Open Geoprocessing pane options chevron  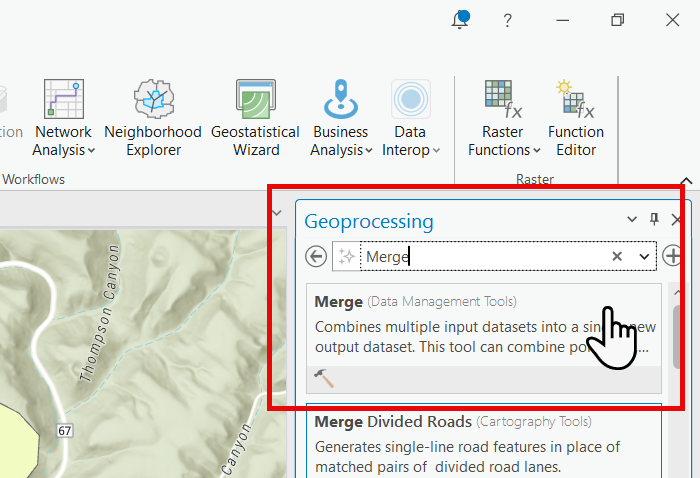click(632, 219)
